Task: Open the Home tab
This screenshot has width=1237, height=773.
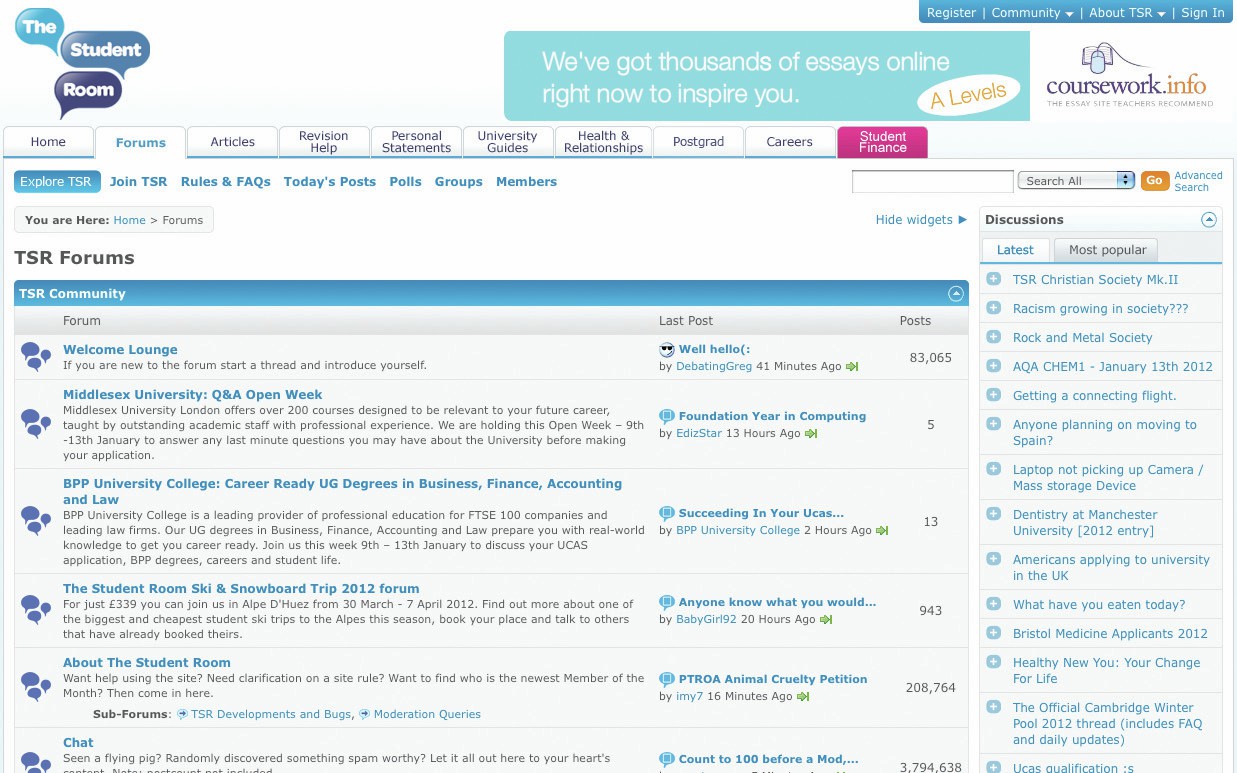Action: [x=48, y=142]
